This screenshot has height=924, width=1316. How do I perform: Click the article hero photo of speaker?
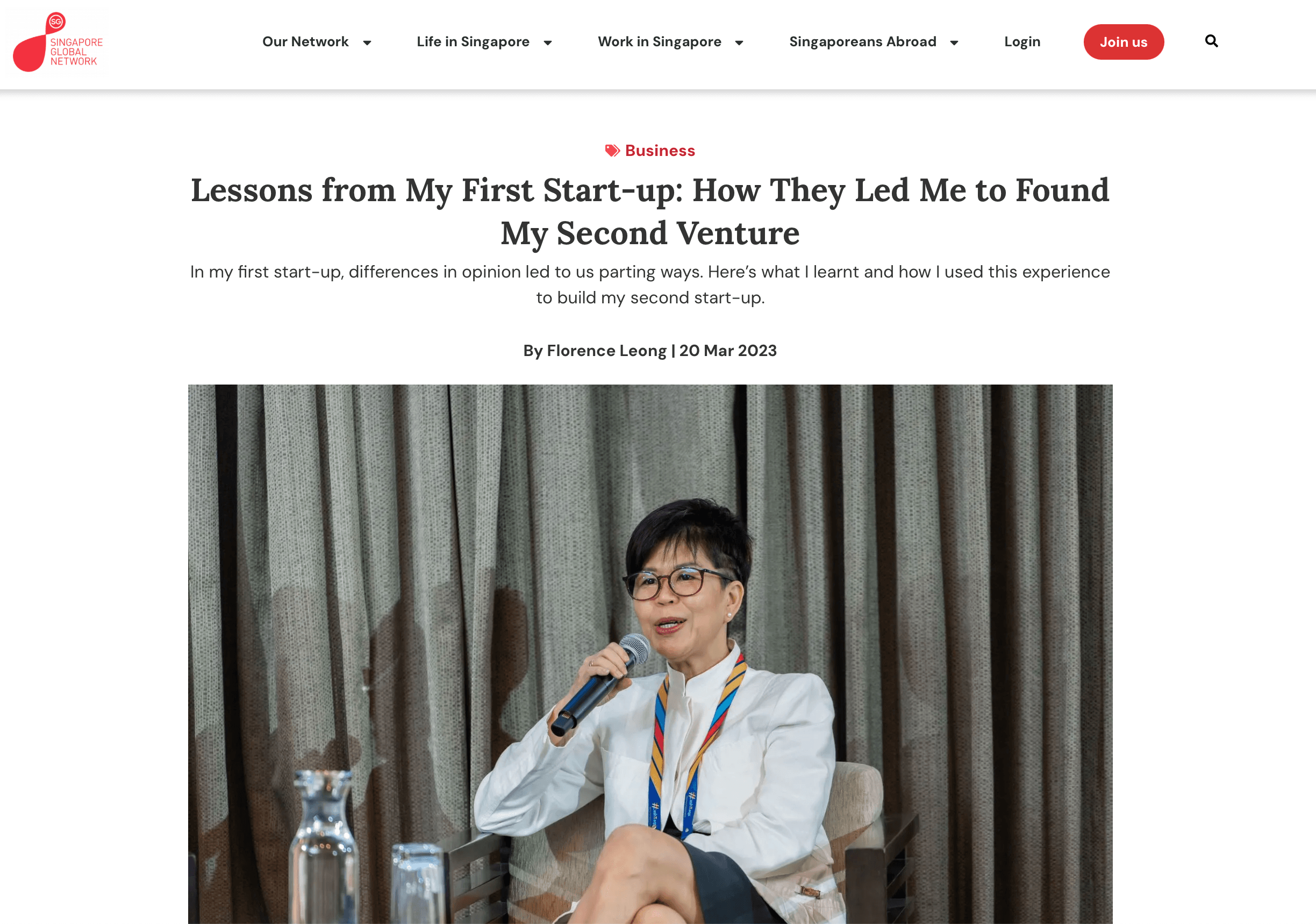point(650,654)
